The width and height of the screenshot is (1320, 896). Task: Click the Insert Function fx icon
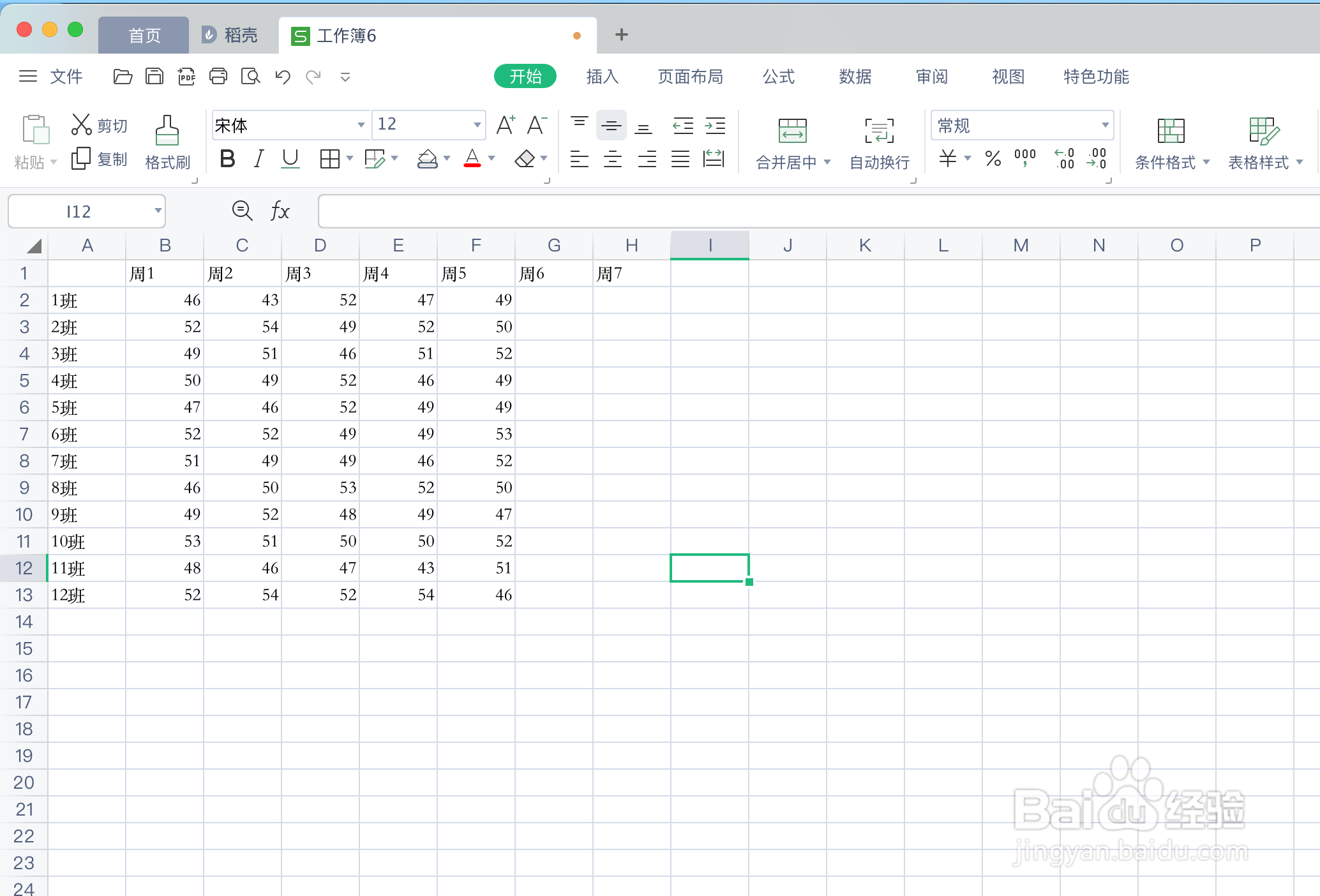pos(280,211)
